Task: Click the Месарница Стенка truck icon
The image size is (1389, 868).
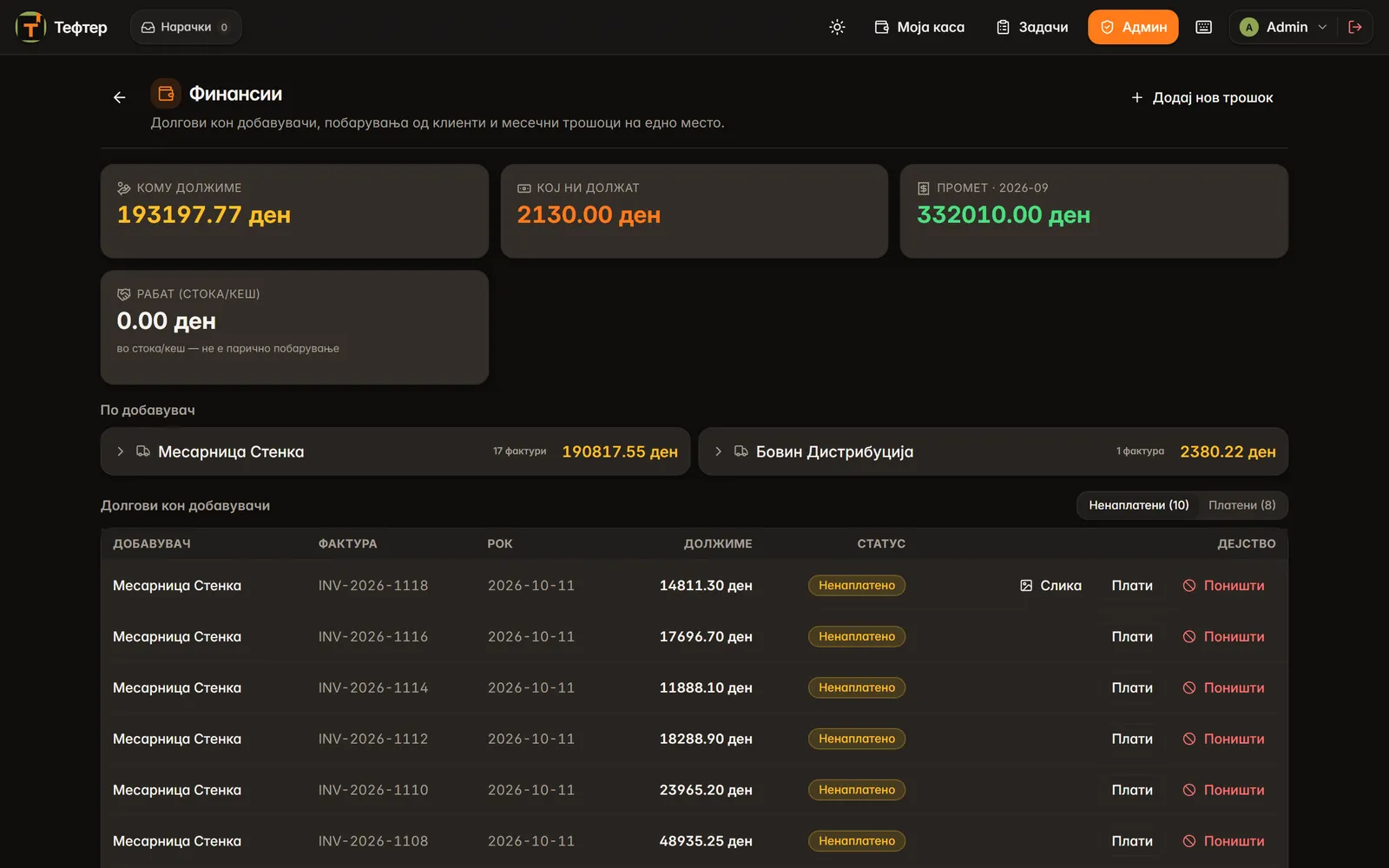Action: 143,451
